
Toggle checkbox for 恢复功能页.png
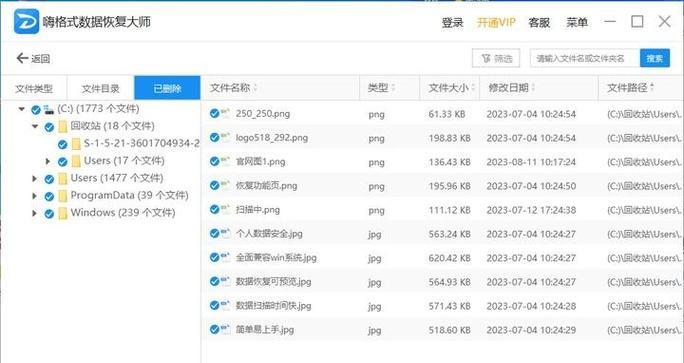click(214, 185)
